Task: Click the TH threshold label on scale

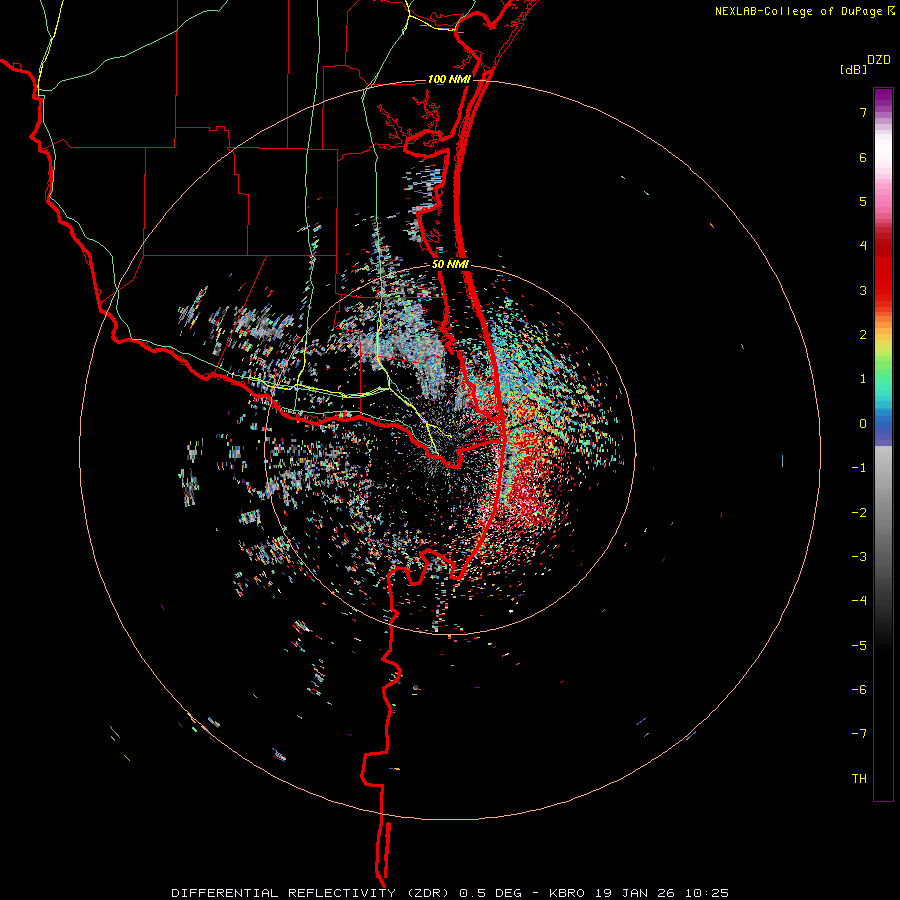Action: point(859,778)
